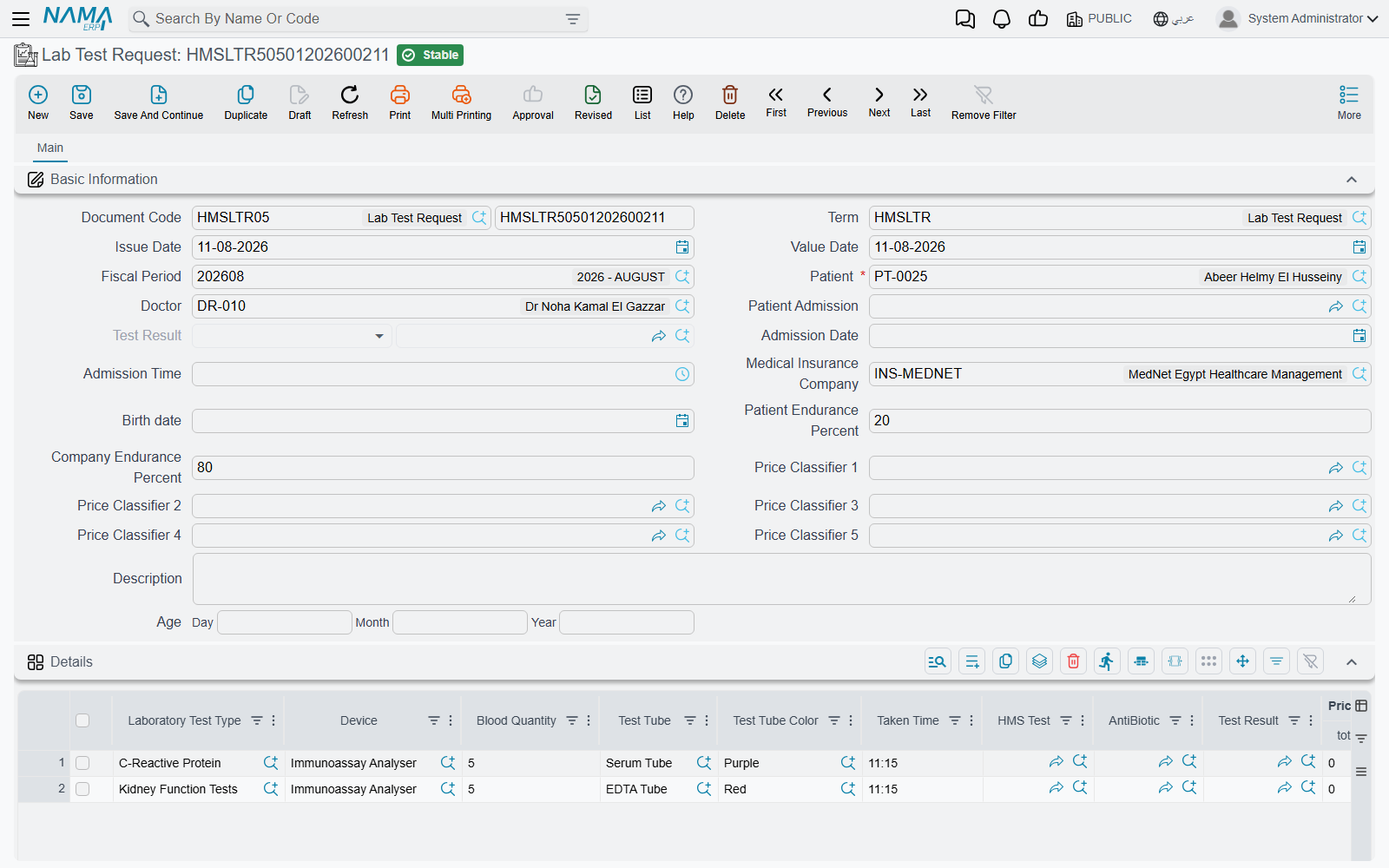Open the chat messages icon
The height and width of the screenshot is (868, 1389).
pyautogui.click(x=964, y=18)
